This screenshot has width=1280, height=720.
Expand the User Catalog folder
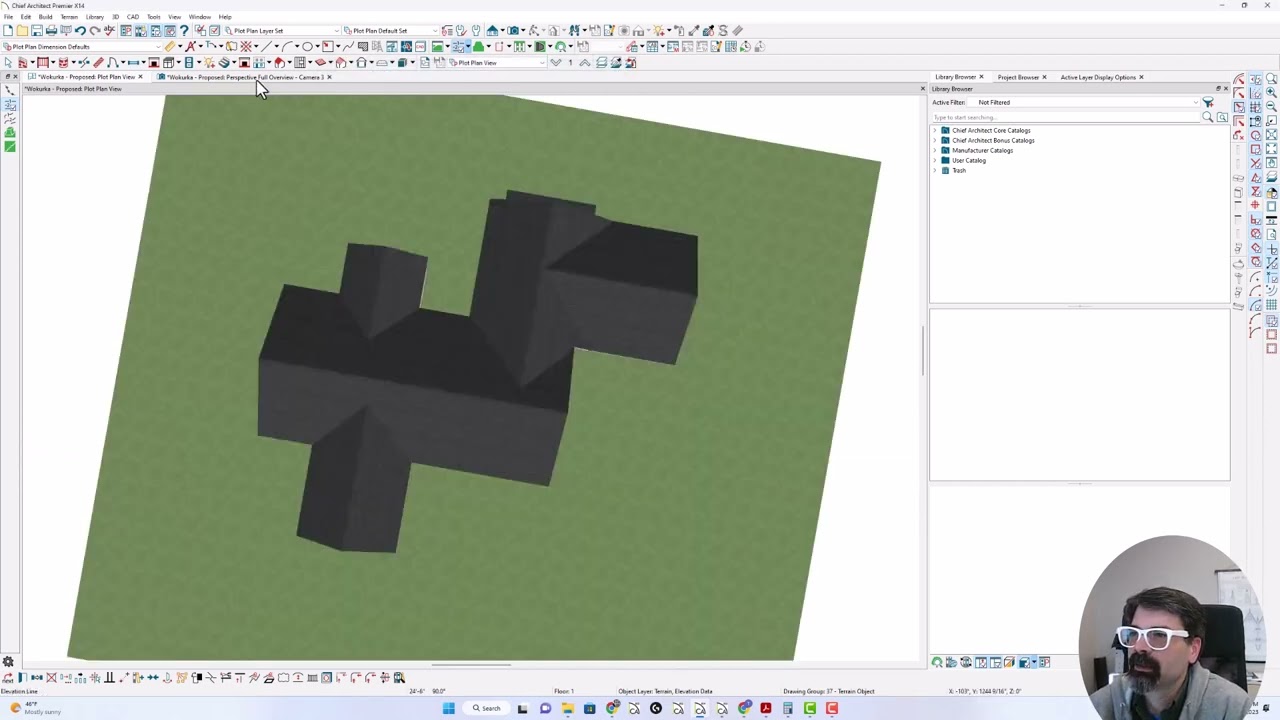[936, 160]
